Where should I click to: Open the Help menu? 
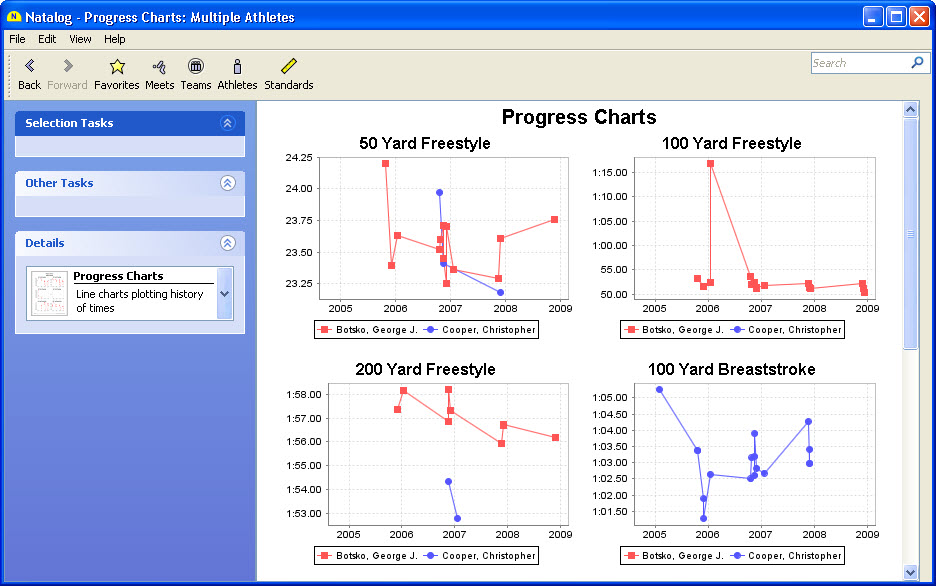click(x=115, y=39)
